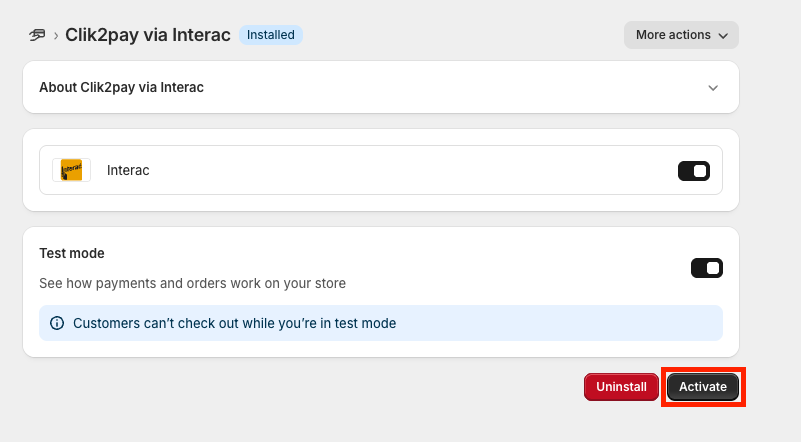The width and height of the screenshot is (801, 442).
Task: Click the Test mode card area
Action: click(x=381, y=292)
